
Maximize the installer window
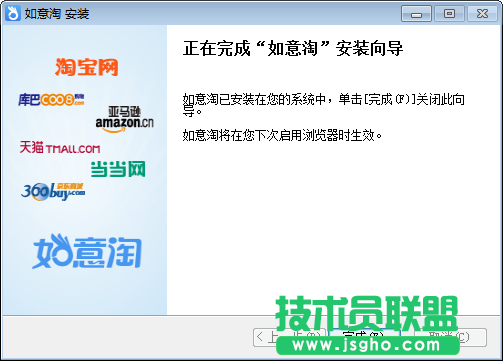click(x=449, y=14)
